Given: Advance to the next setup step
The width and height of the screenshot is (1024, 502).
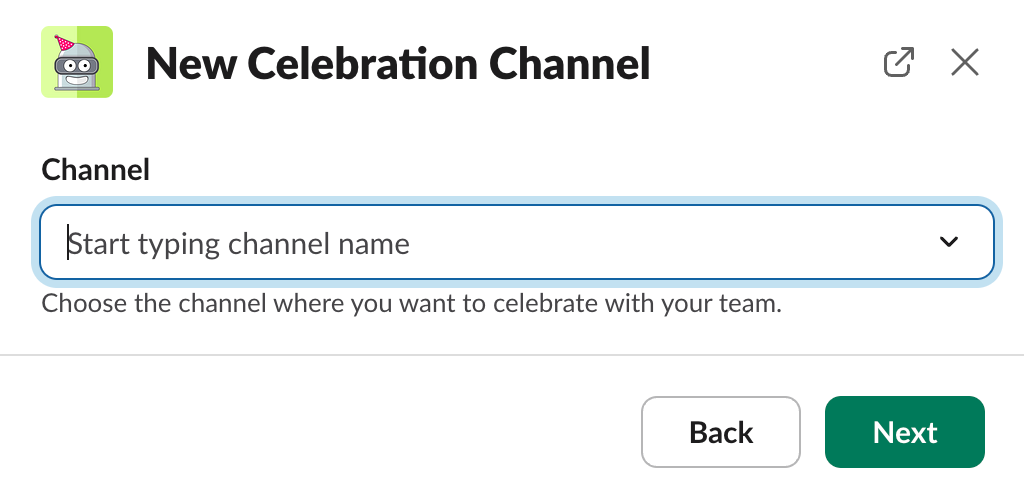Looking at the screenshot, I should point(904,432).
